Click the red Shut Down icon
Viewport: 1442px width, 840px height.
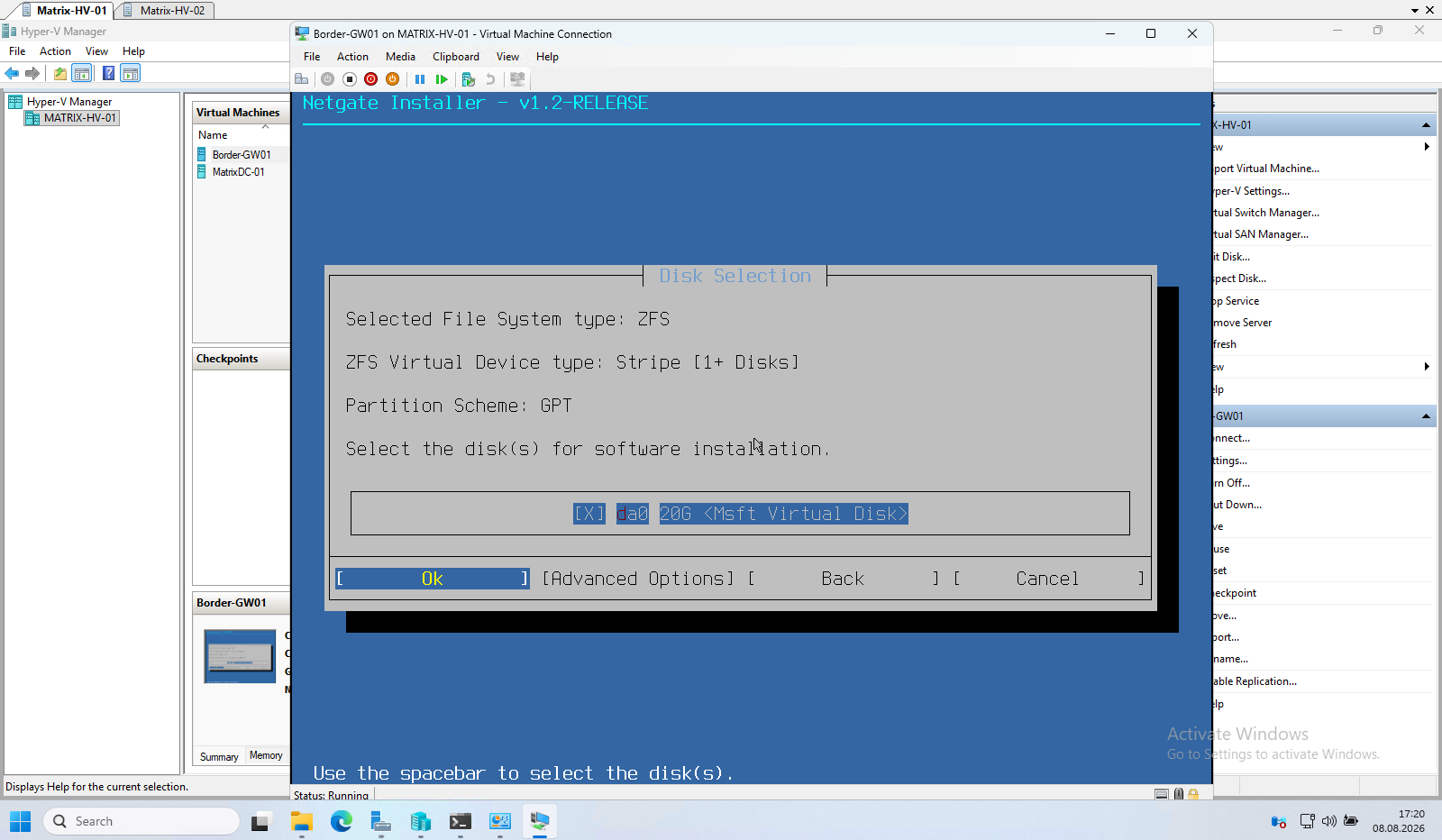(x=370, y=79)
